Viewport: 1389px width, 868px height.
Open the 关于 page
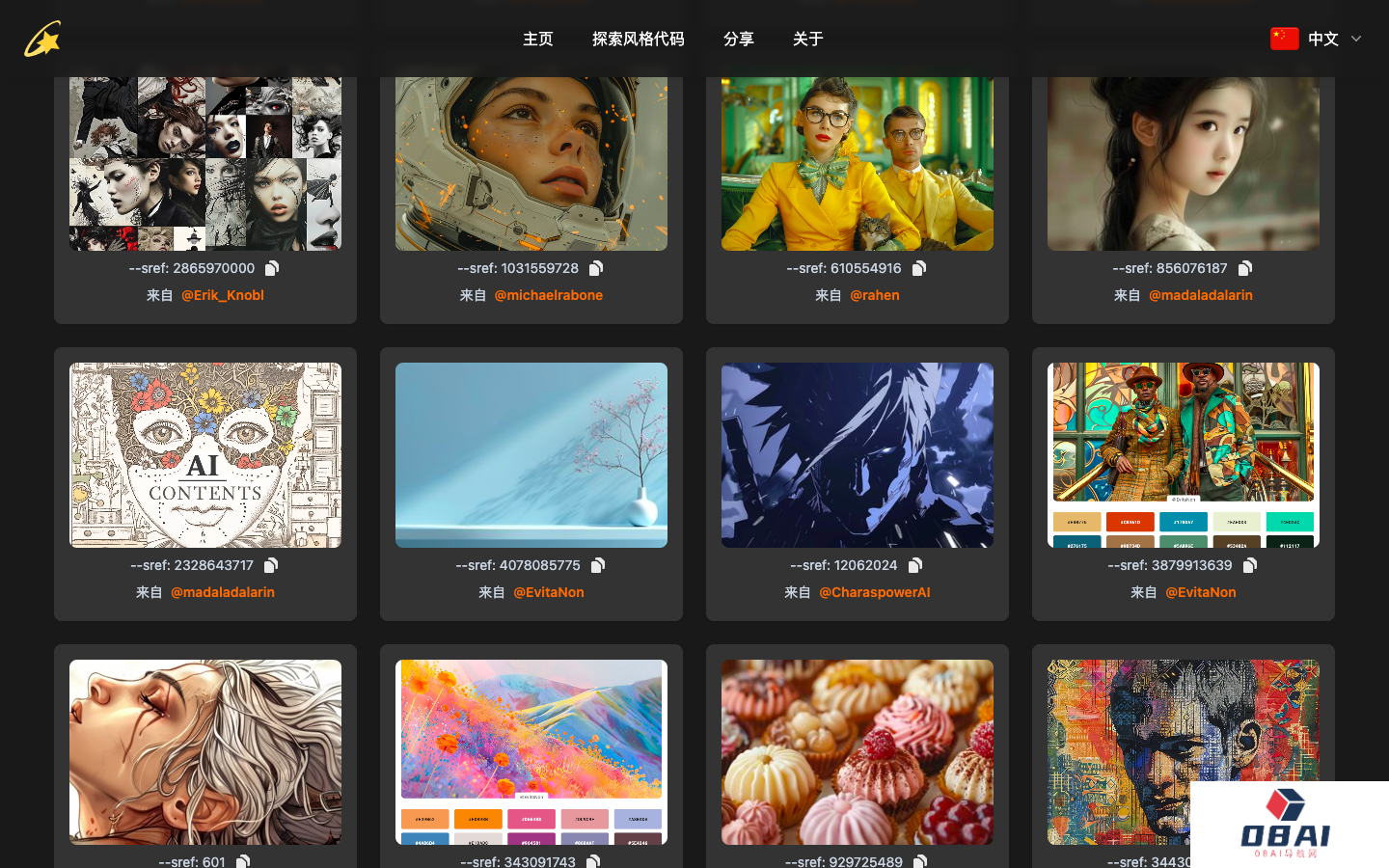pyautogui.click(x=807, y=39)
